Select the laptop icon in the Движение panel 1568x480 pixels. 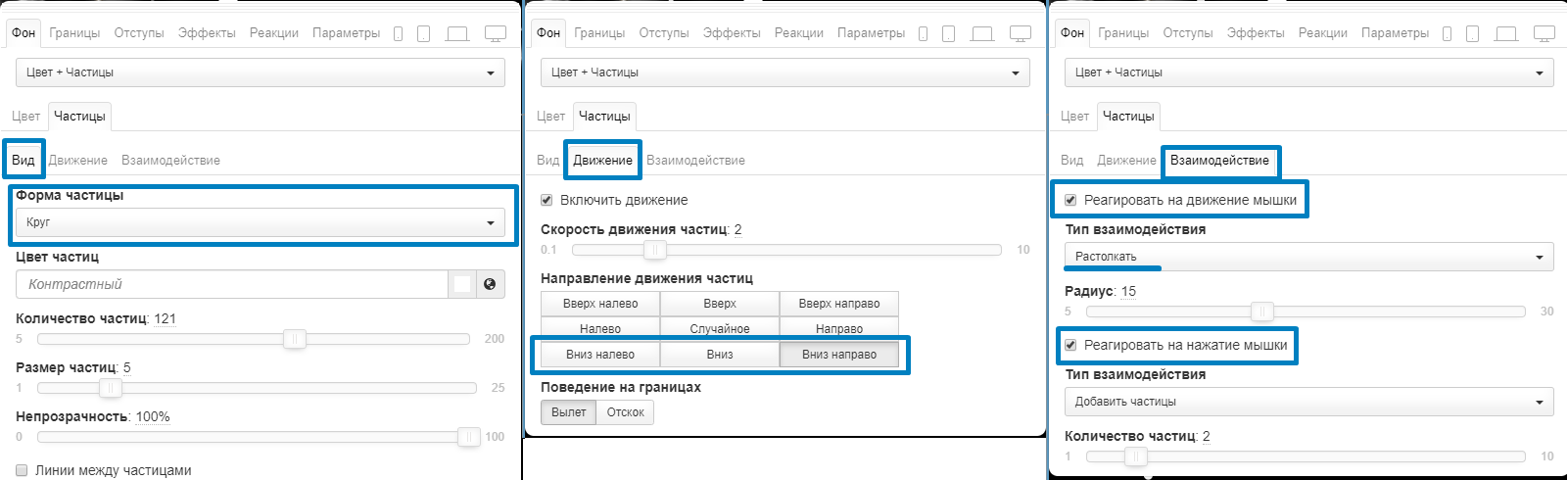coord(982,33)
